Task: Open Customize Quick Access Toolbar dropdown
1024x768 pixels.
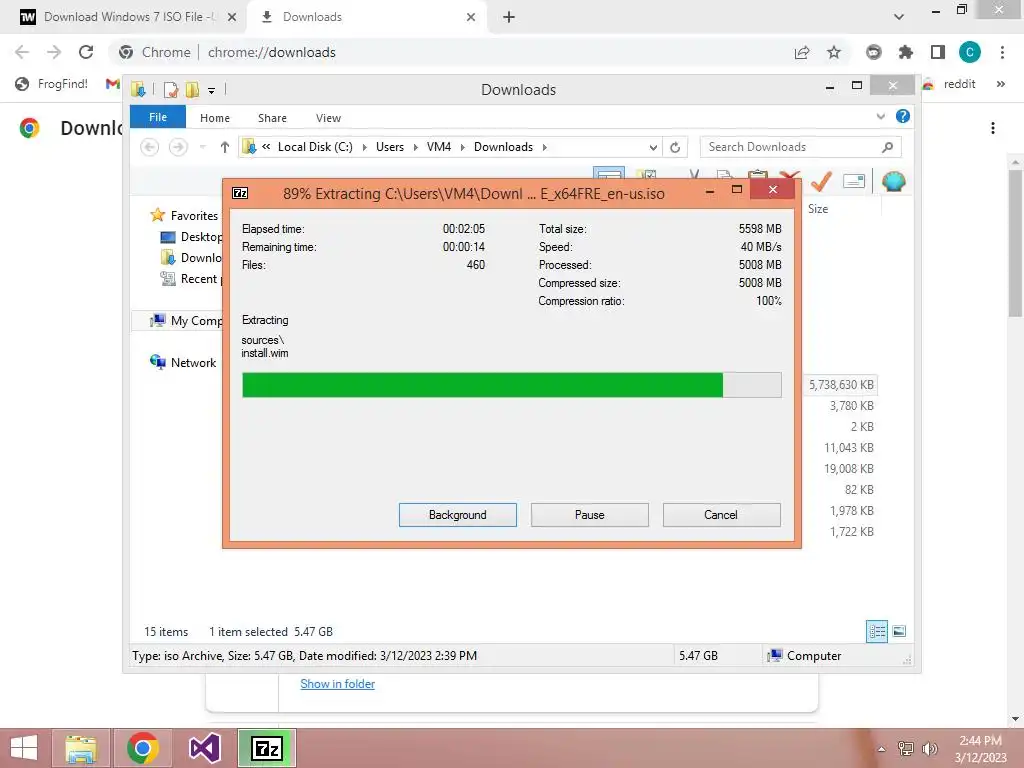Action: 212,90
